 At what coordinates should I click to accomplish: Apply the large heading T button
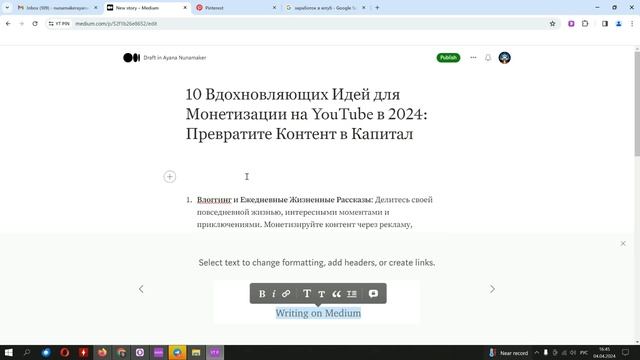tap(307, 293)
